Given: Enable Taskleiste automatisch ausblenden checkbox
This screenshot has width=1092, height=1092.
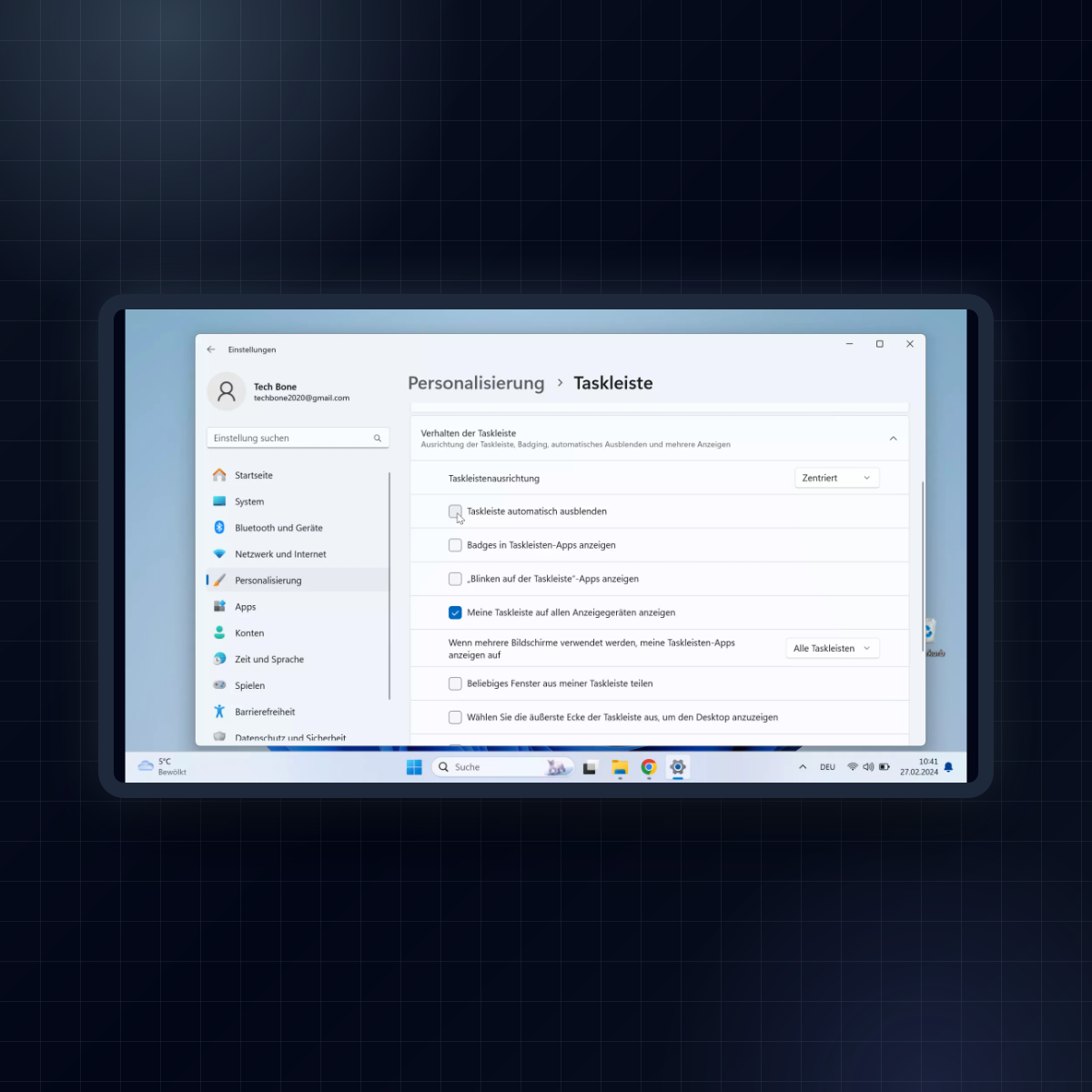Looking at the screenshot, I should (455, 511).
